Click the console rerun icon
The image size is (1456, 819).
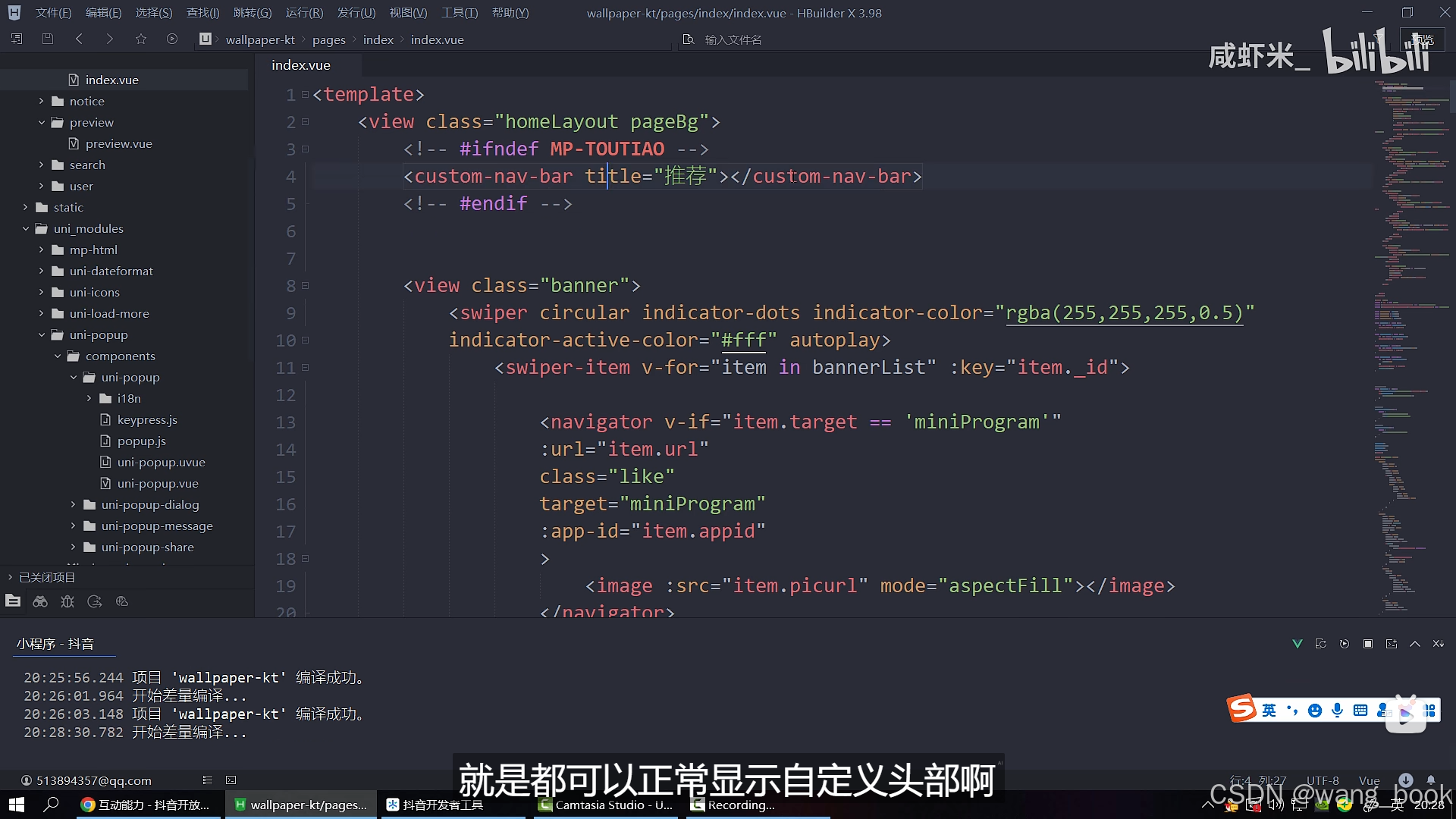click(1345, 644)
